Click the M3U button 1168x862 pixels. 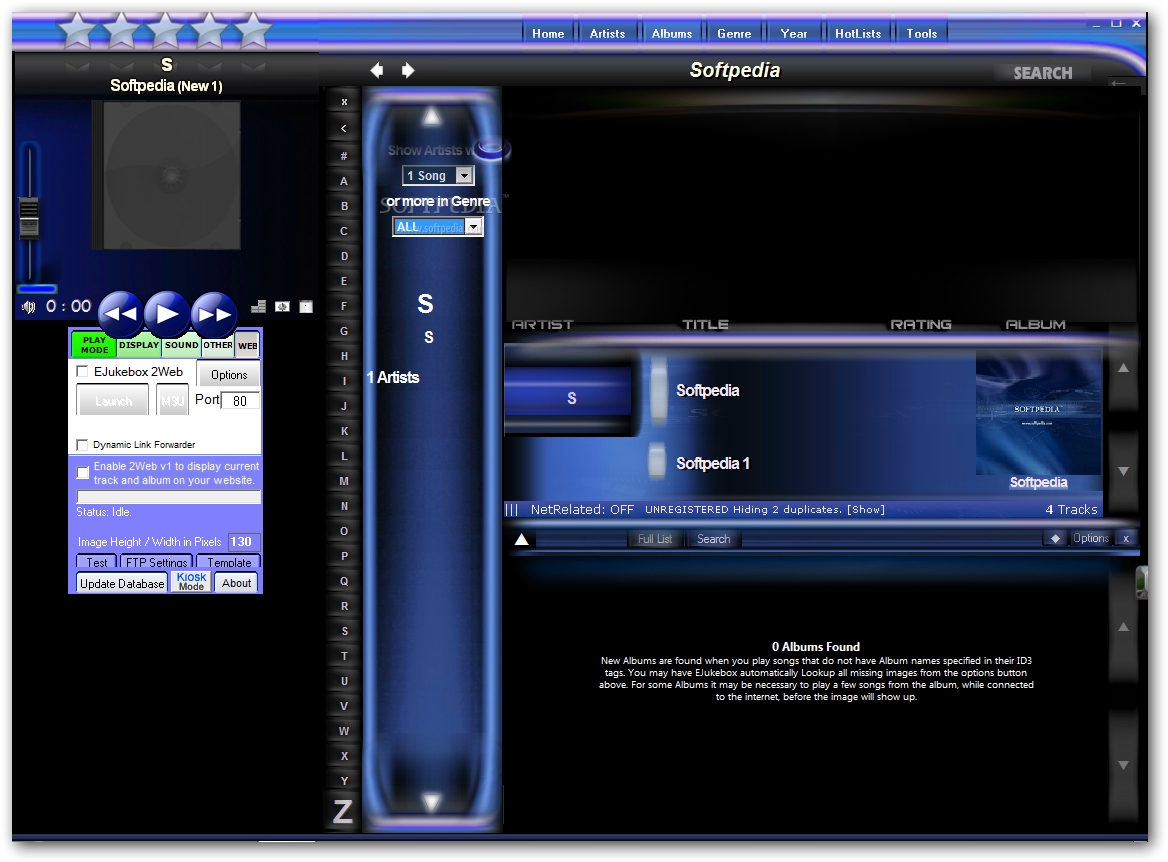(x=173, y=401)
